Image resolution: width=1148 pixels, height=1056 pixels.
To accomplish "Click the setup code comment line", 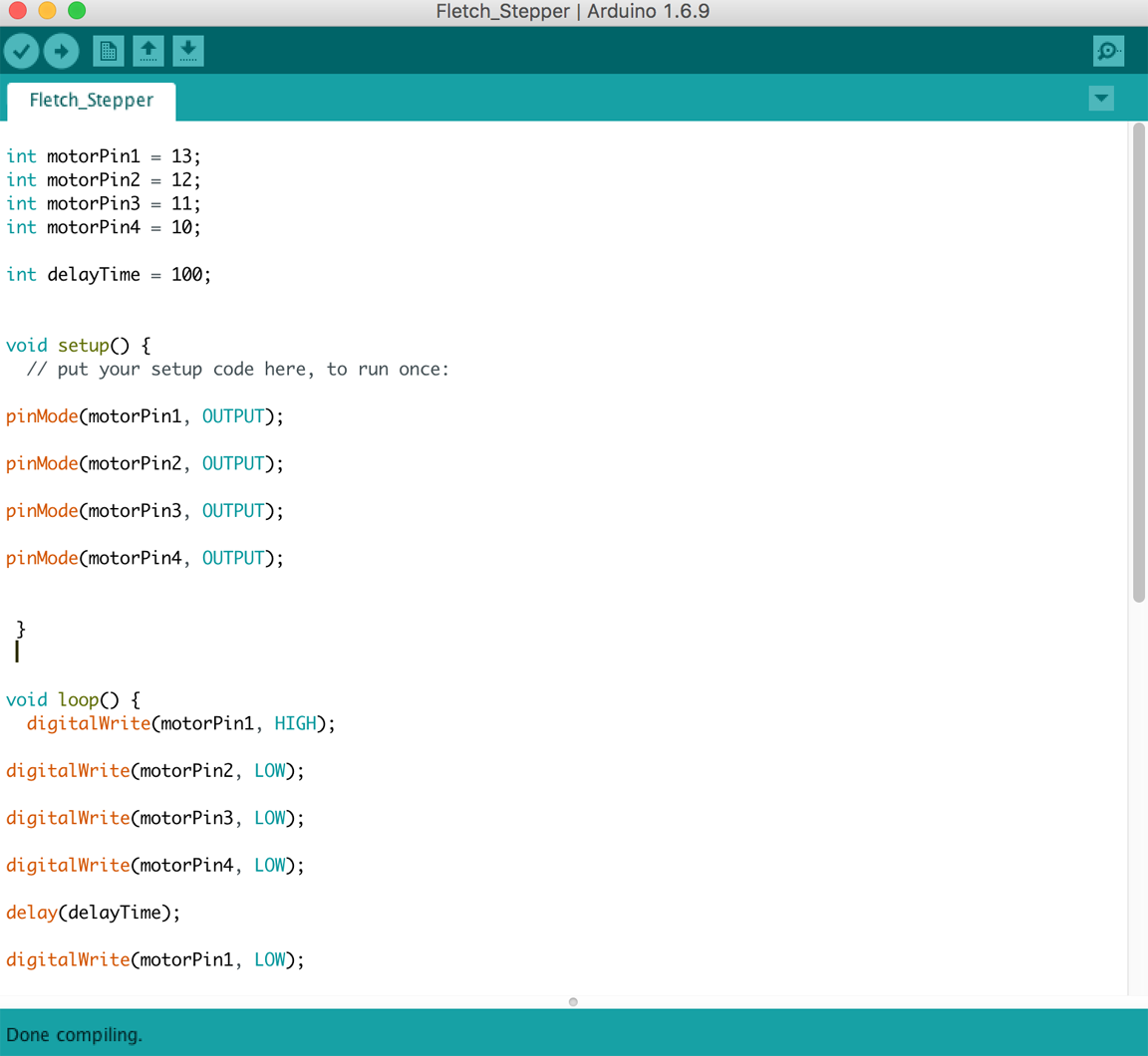I will click(x=237, y=370).
